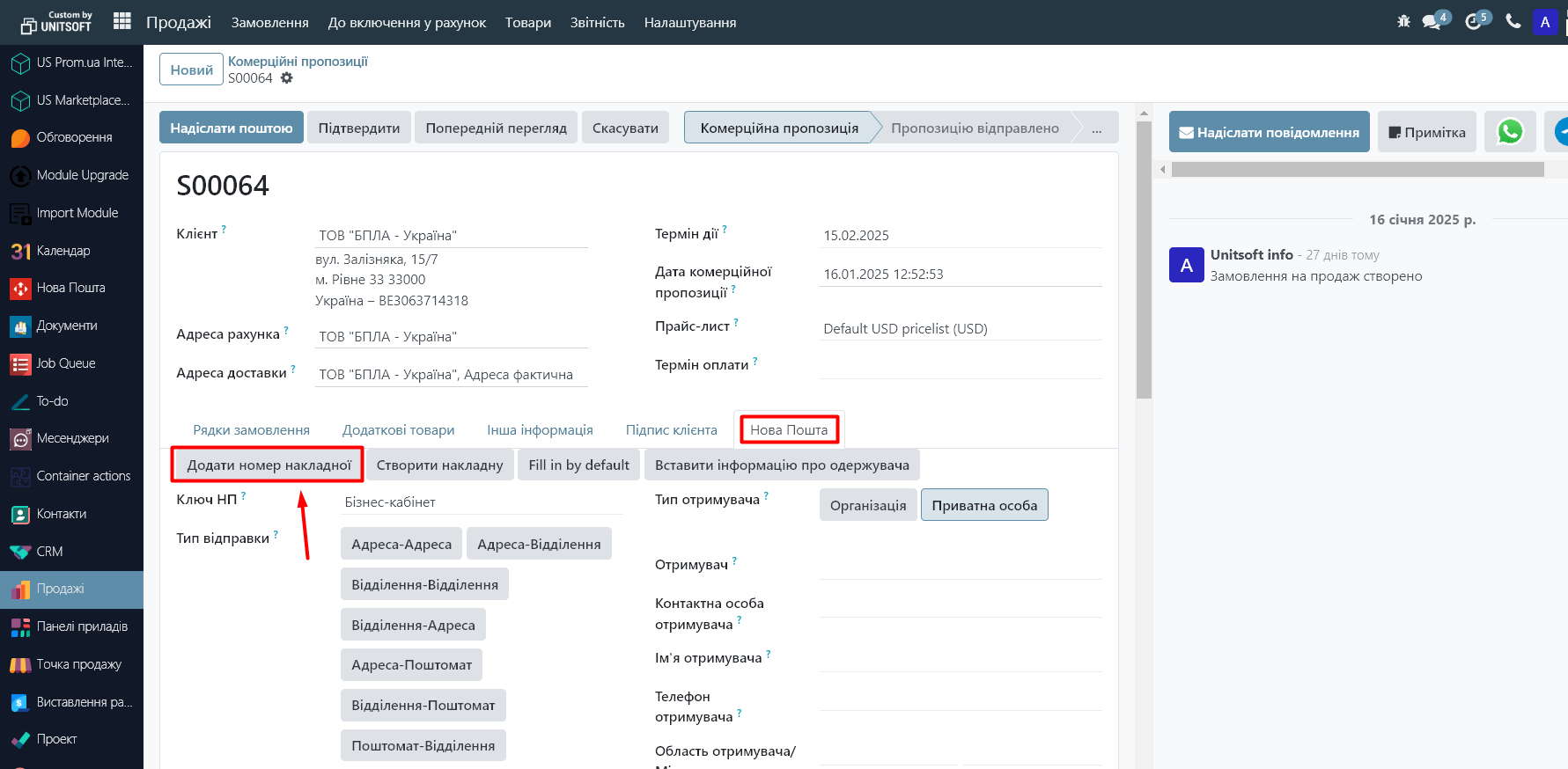
Task: Open the S00064 gear actions icon
Action: coord(286,78)
